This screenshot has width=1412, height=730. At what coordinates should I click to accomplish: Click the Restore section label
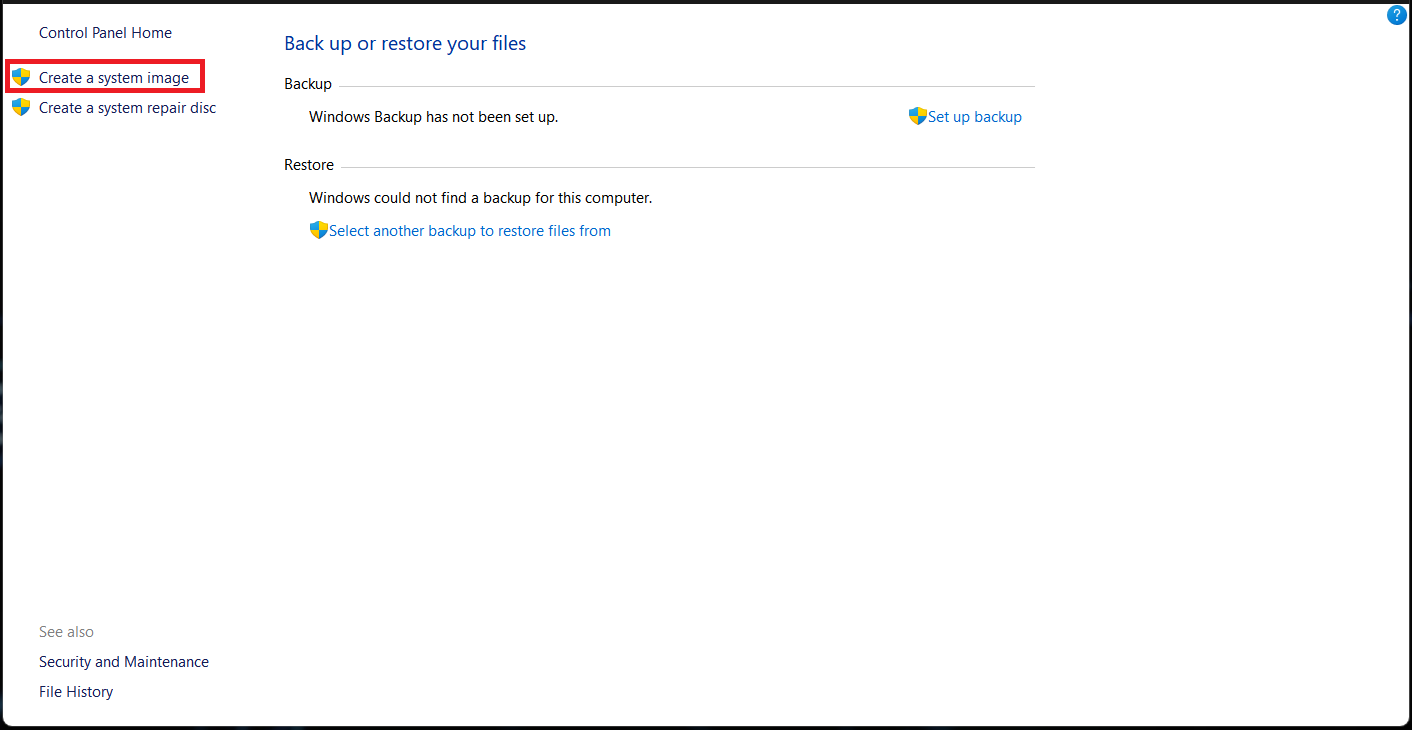pyautogui.click(x=309, y=165)
